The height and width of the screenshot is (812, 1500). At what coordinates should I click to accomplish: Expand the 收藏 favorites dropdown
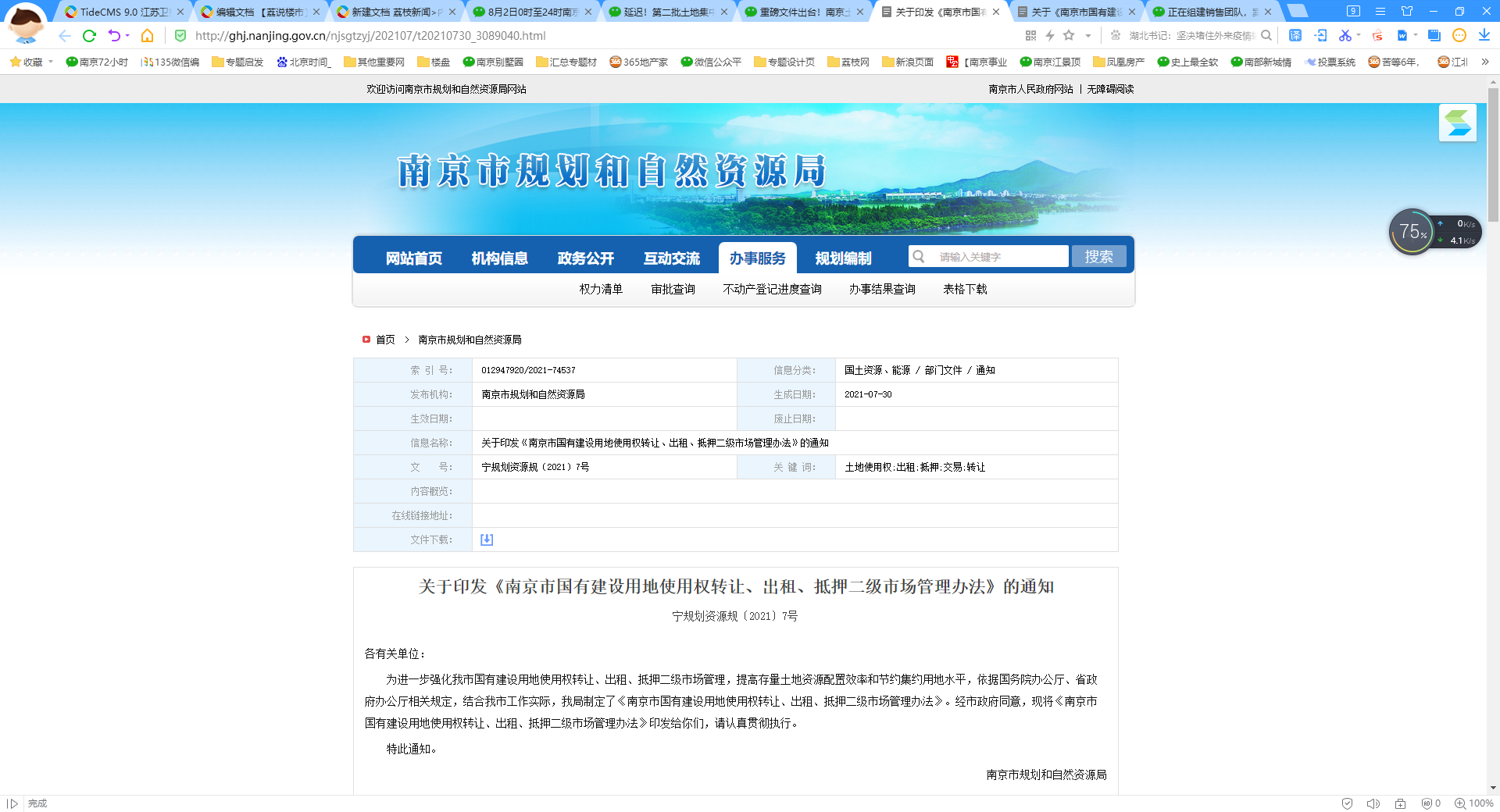pyautogui.click(x=51, y=62)
